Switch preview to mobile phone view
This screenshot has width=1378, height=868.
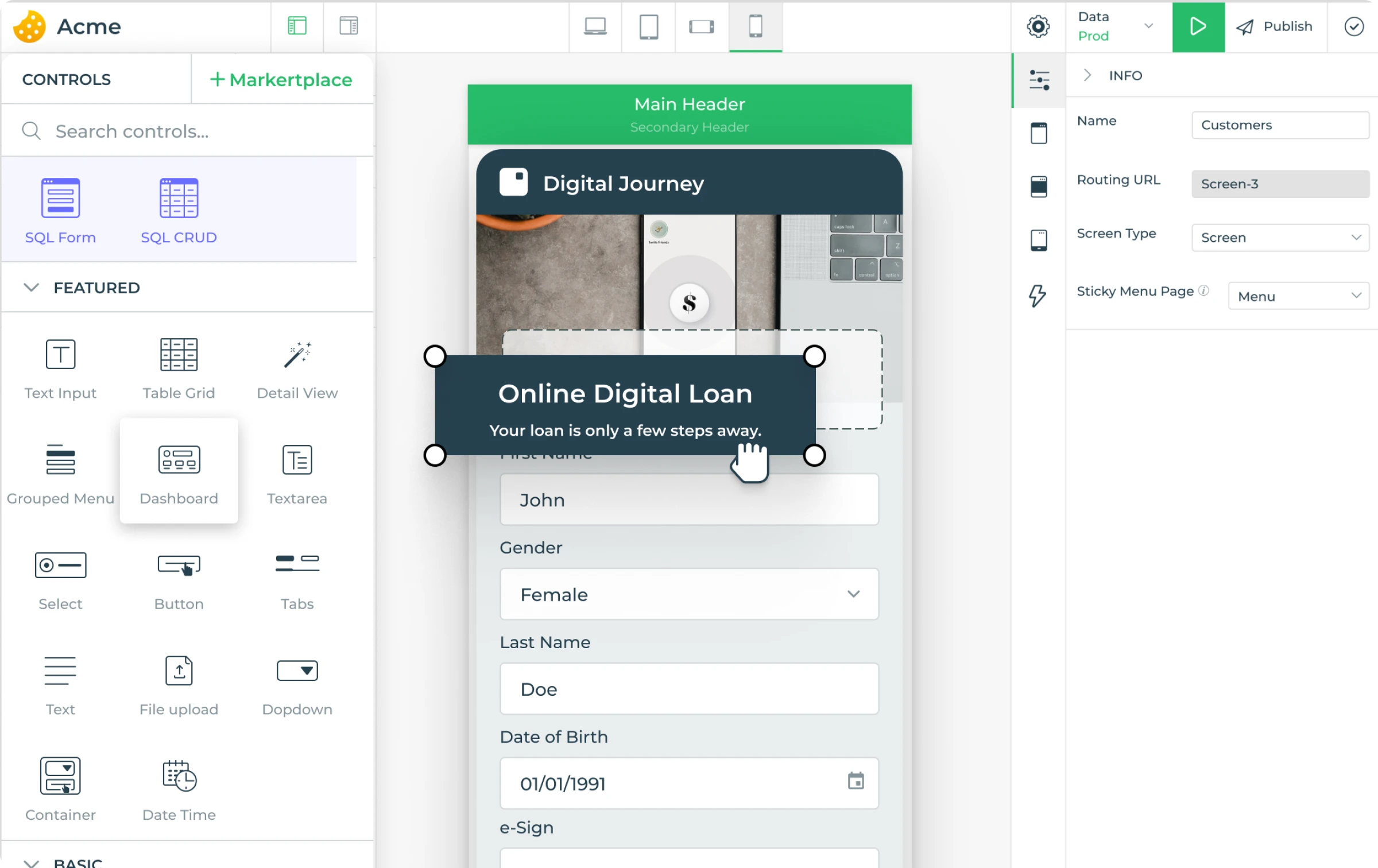pyautogui.click(x=755, y=26)
